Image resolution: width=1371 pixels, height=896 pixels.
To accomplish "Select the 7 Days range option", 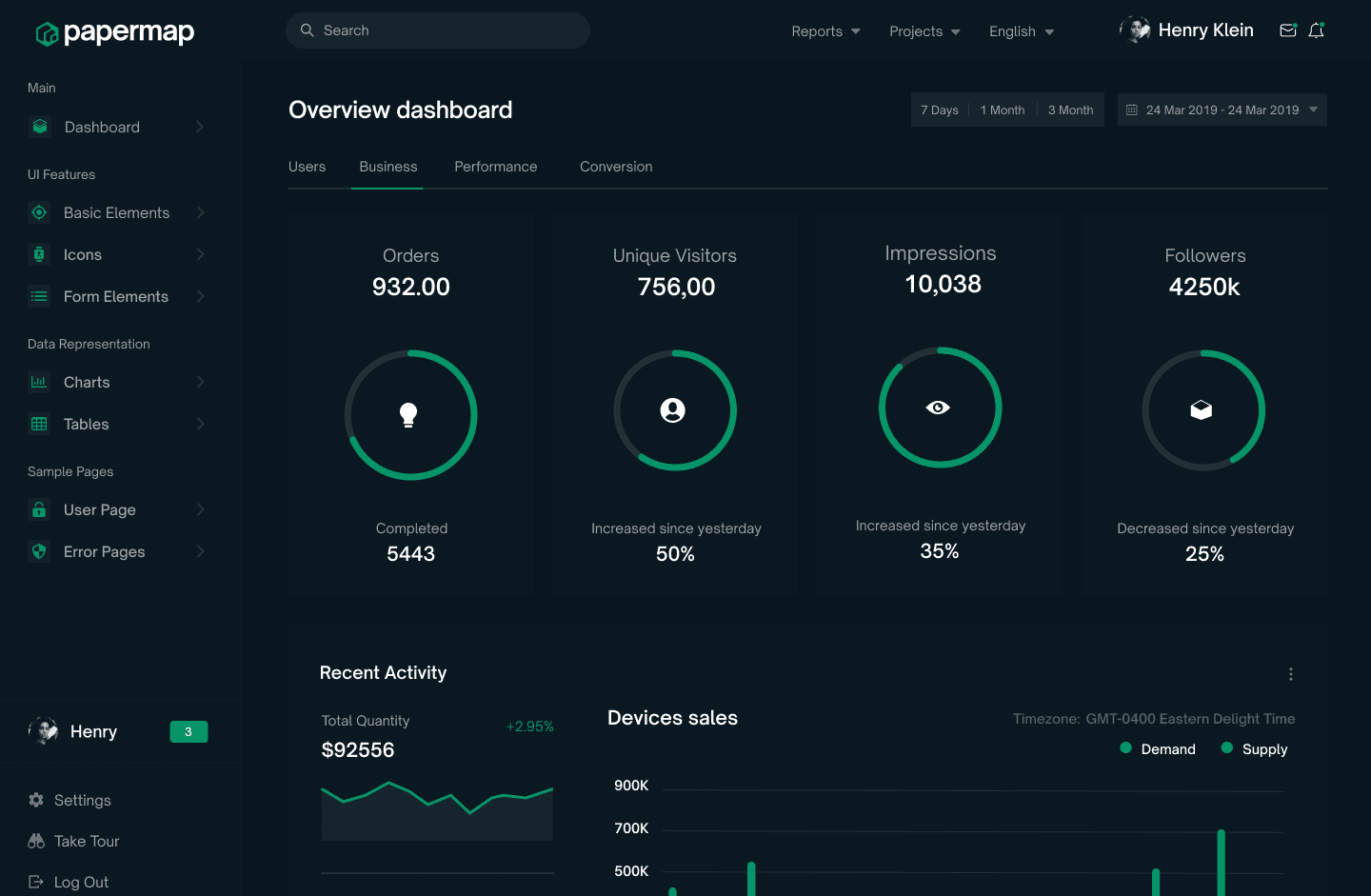I will tap(940, 110).
